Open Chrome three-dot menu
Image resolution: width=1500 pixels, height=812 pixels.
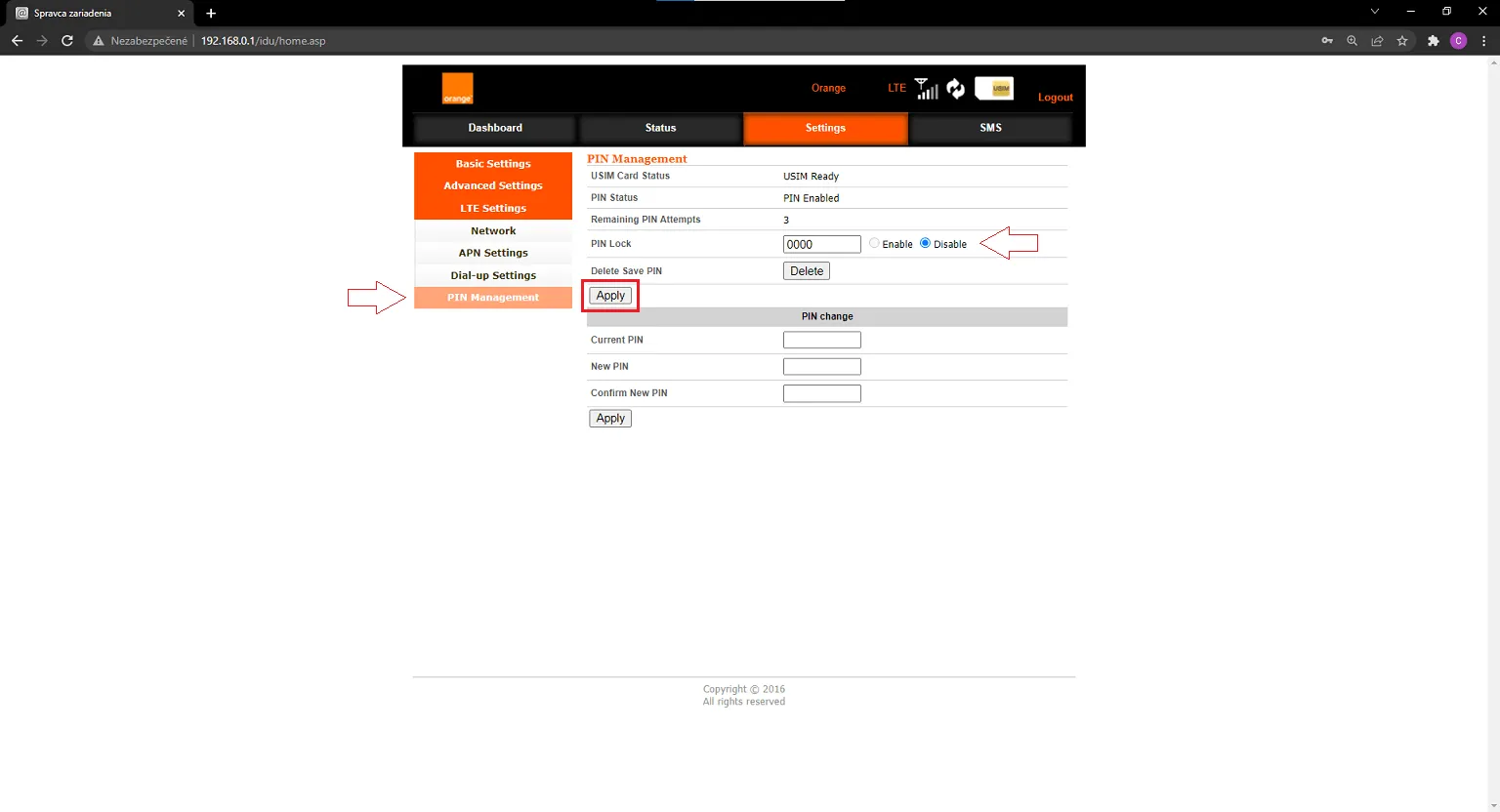[x=1483, y=41]
